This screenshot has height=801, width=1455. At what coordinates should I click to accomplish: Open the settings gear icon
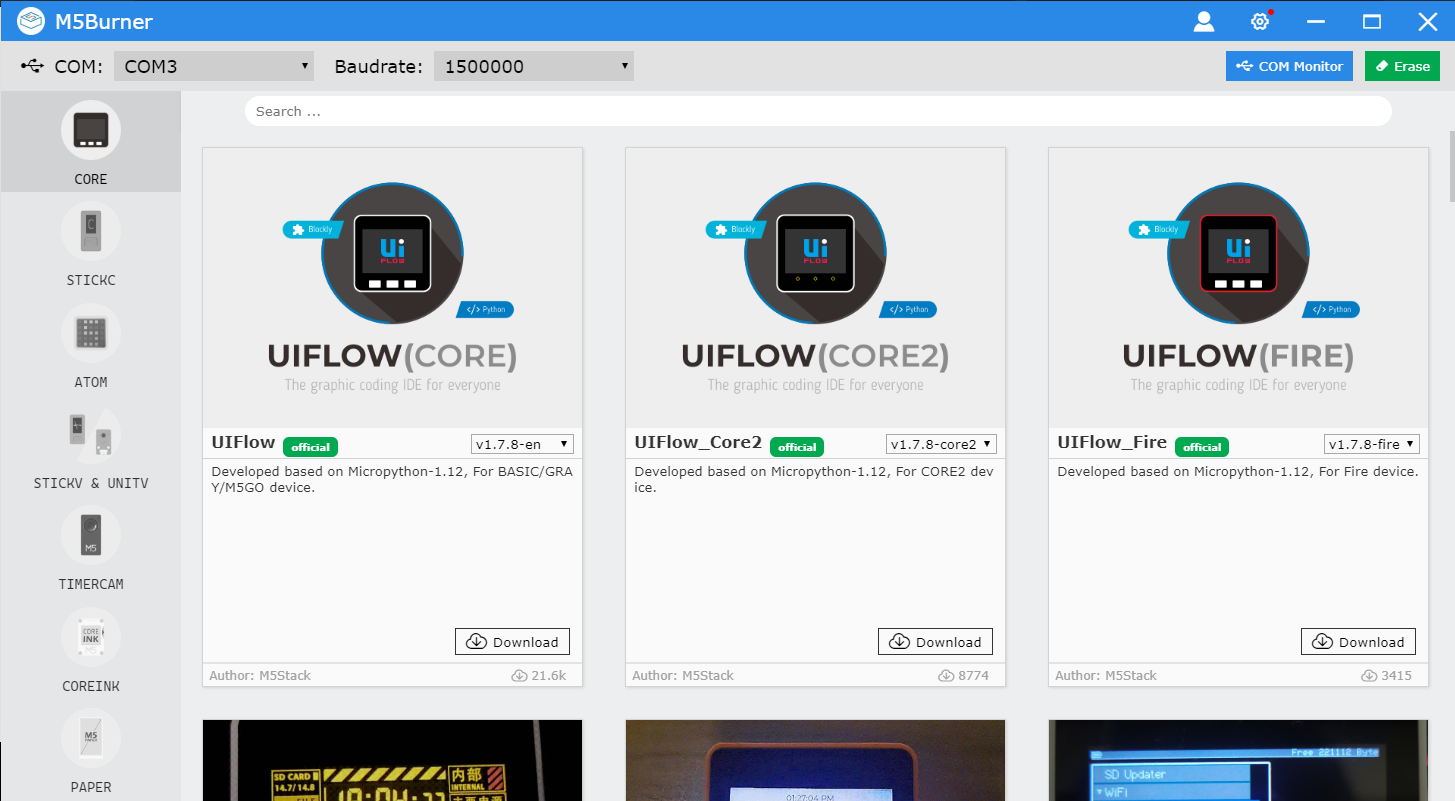pos(1260,21)
